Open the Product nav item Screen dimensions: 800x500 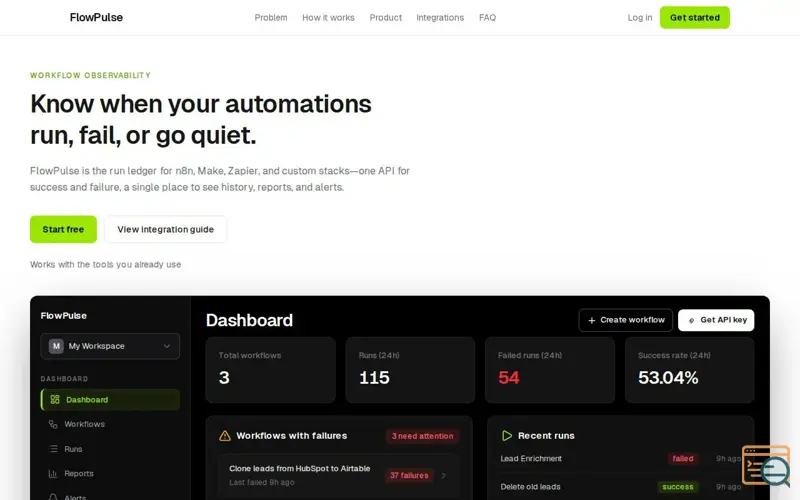point(386,17)
